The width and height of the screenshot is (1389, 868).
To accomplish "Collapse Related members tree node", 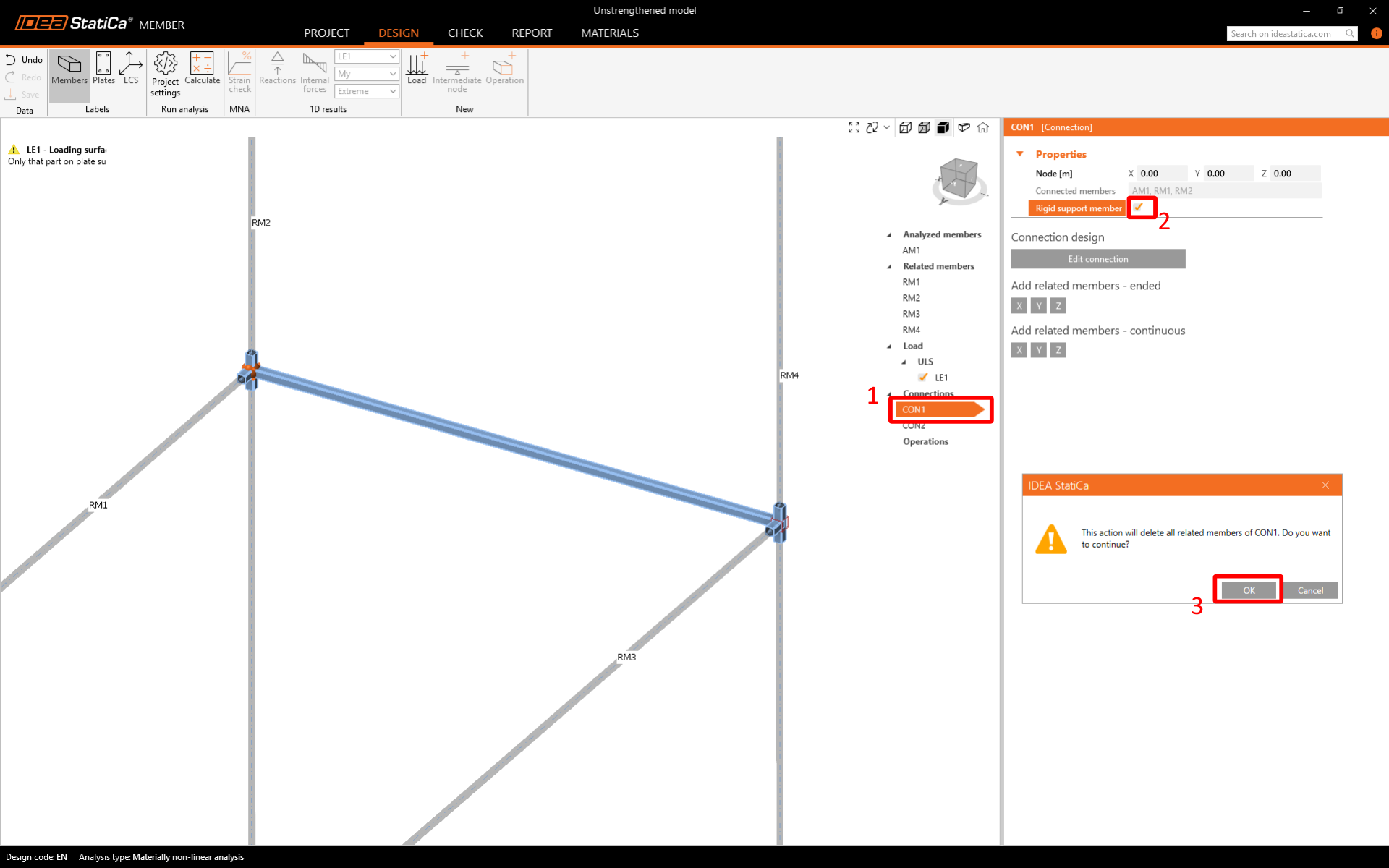I will [x=890, y=267].
